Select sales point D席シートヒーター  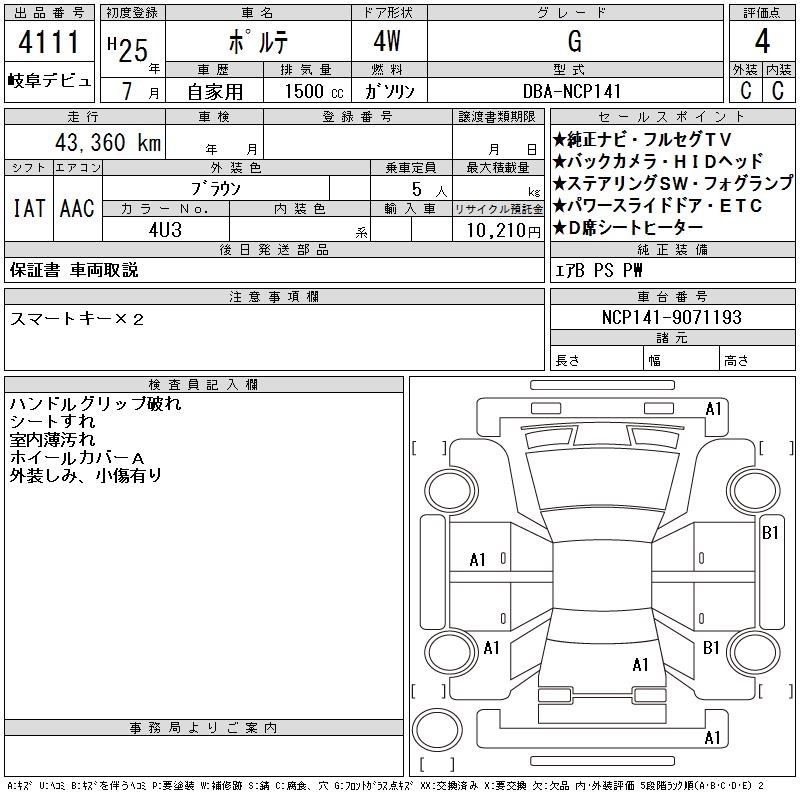click(x=628, y=227)
